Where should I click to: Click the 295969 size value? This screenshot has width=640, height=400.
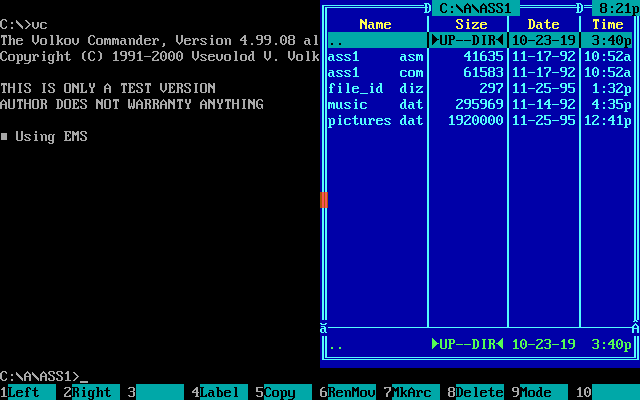[480, 104]
